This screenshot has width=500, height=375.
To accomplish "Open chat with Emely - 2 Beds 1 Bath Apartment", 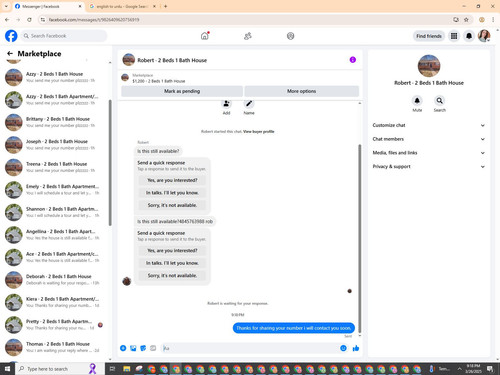I will (x=56, y=190).
